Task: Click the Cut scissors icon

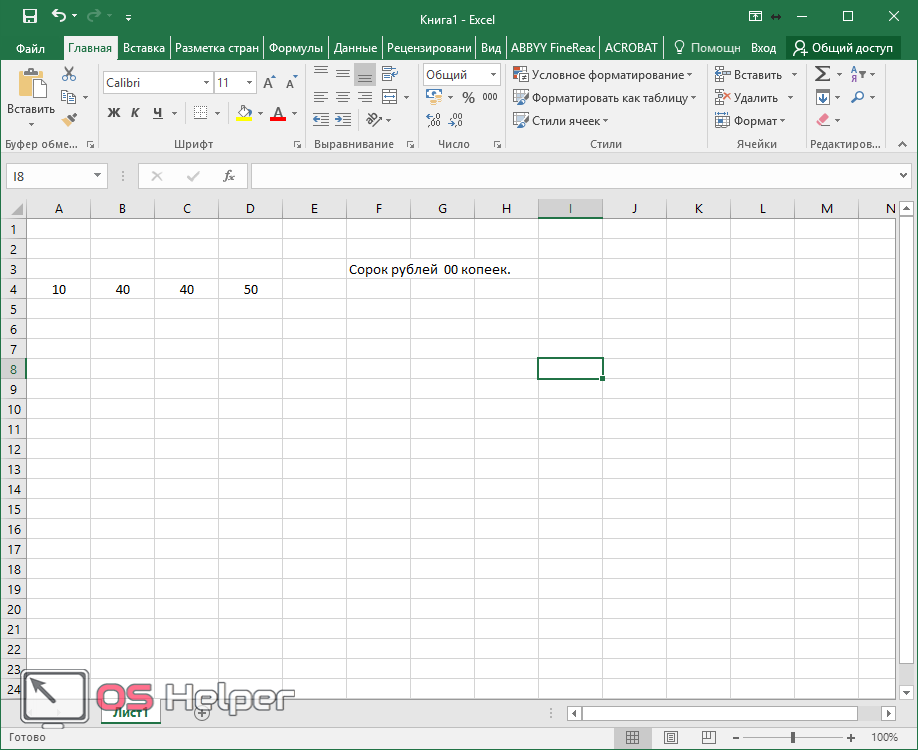Action: 69,75
